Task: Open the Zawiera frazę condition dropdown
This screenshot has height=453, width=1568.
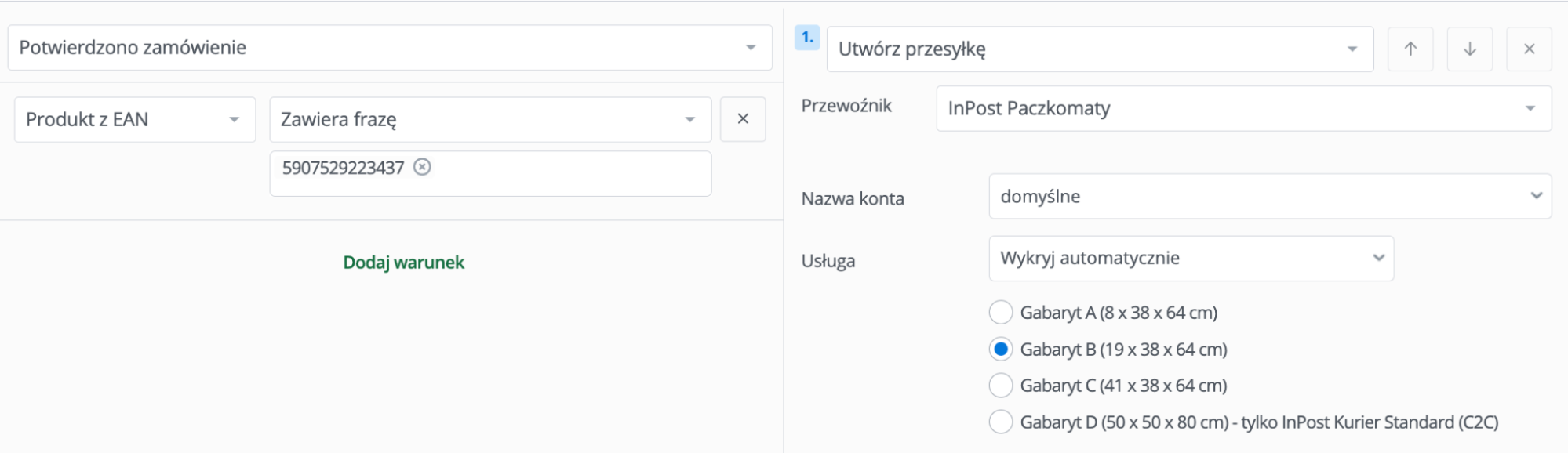Action: [x=490, y=119]
